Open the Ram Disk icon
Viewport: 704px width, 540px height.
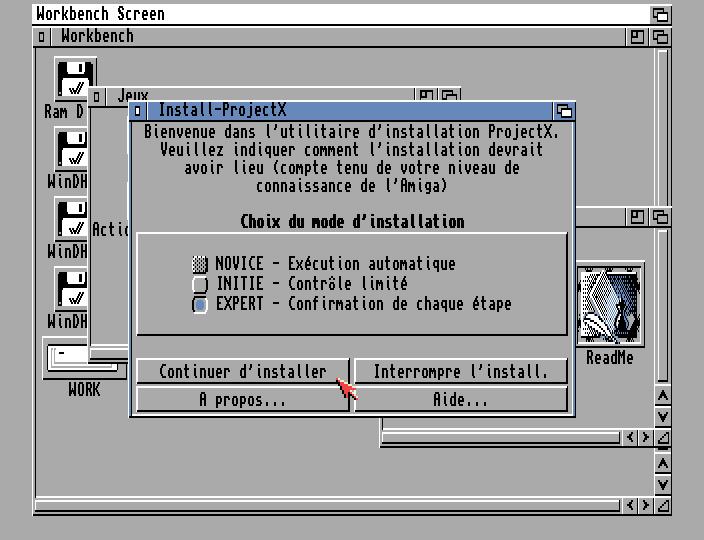pos(75,78)
